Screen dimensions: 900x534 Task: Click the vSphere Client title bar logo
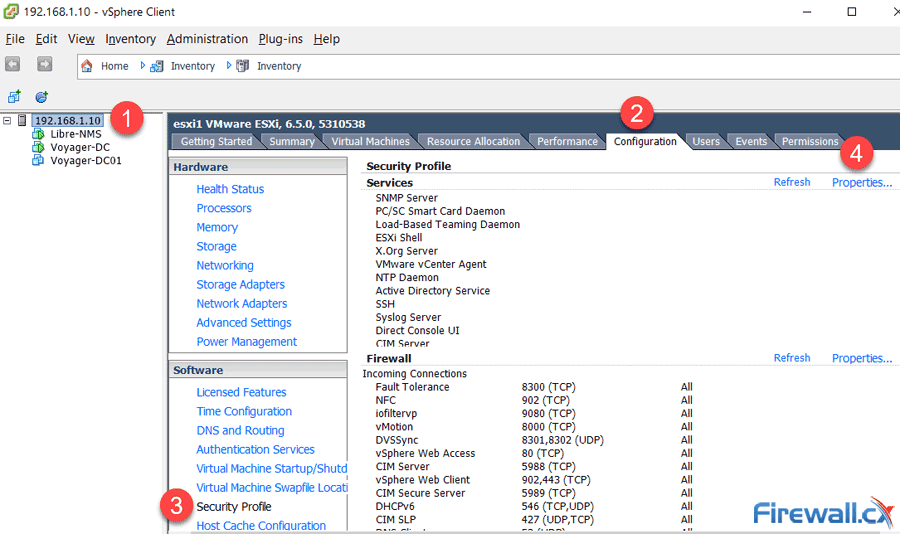(x=10, y=11)
